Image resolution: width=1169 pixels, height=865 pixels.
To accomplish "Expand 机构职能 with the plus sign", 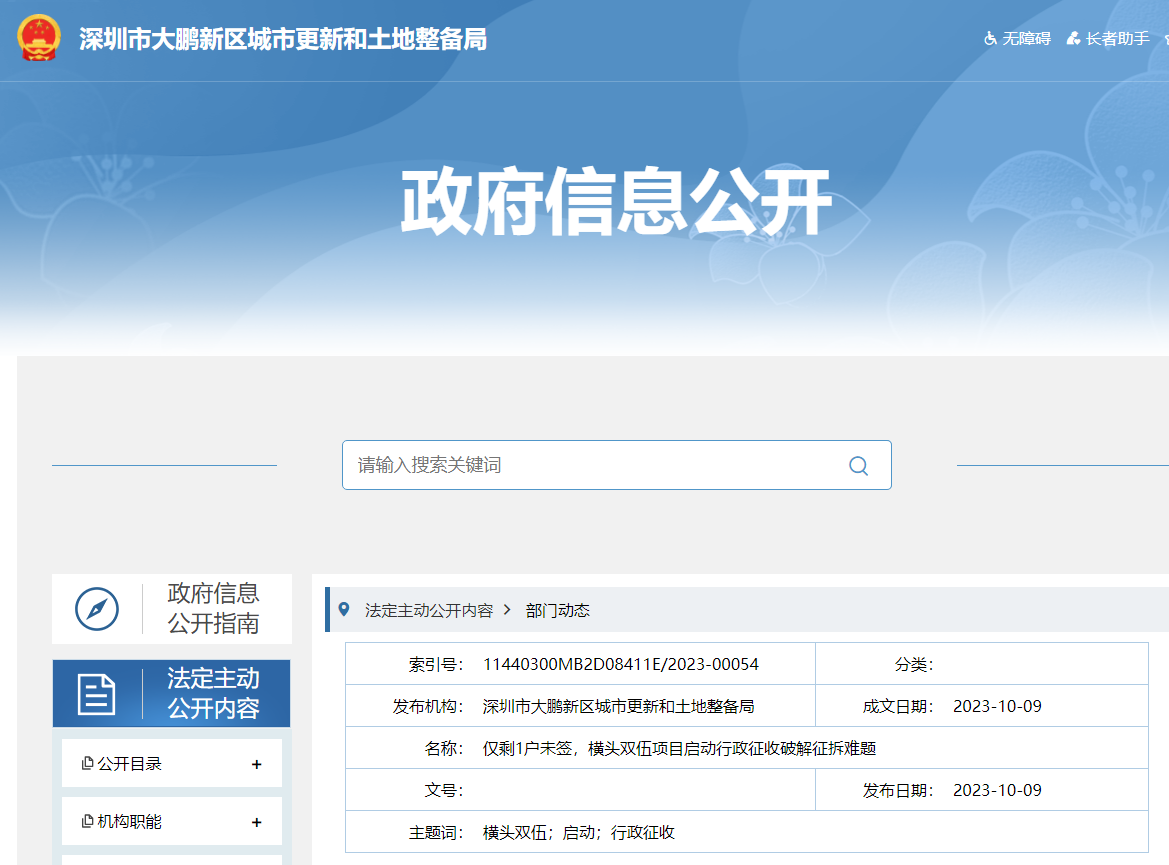I will click(257, 822).
